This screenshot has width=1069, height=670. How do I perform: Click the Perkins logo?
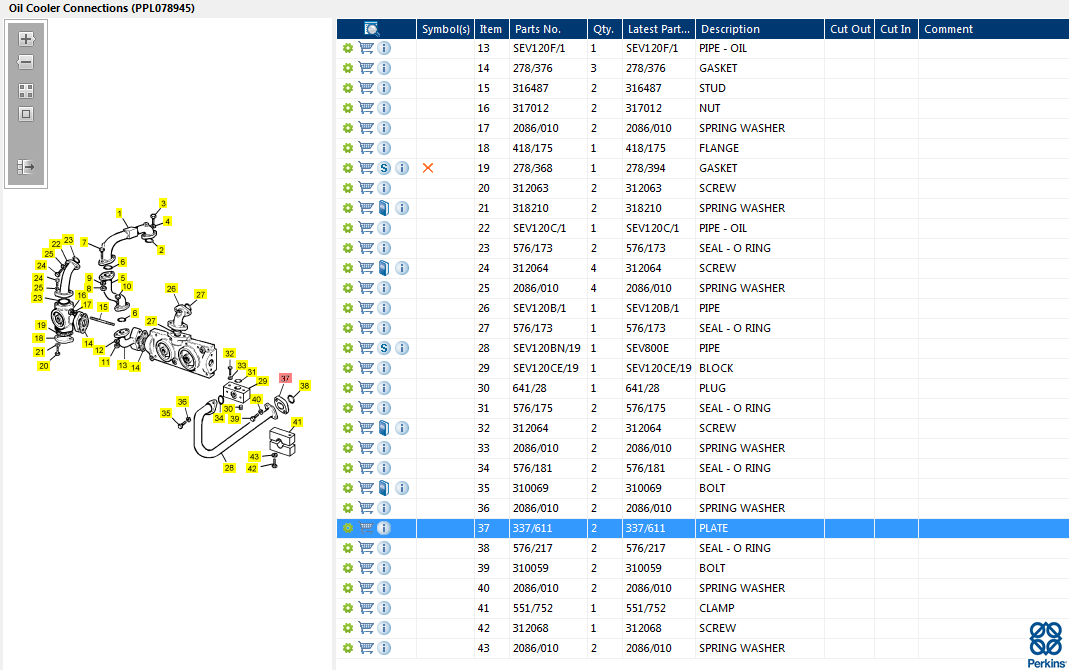[x=1047, y=644]
